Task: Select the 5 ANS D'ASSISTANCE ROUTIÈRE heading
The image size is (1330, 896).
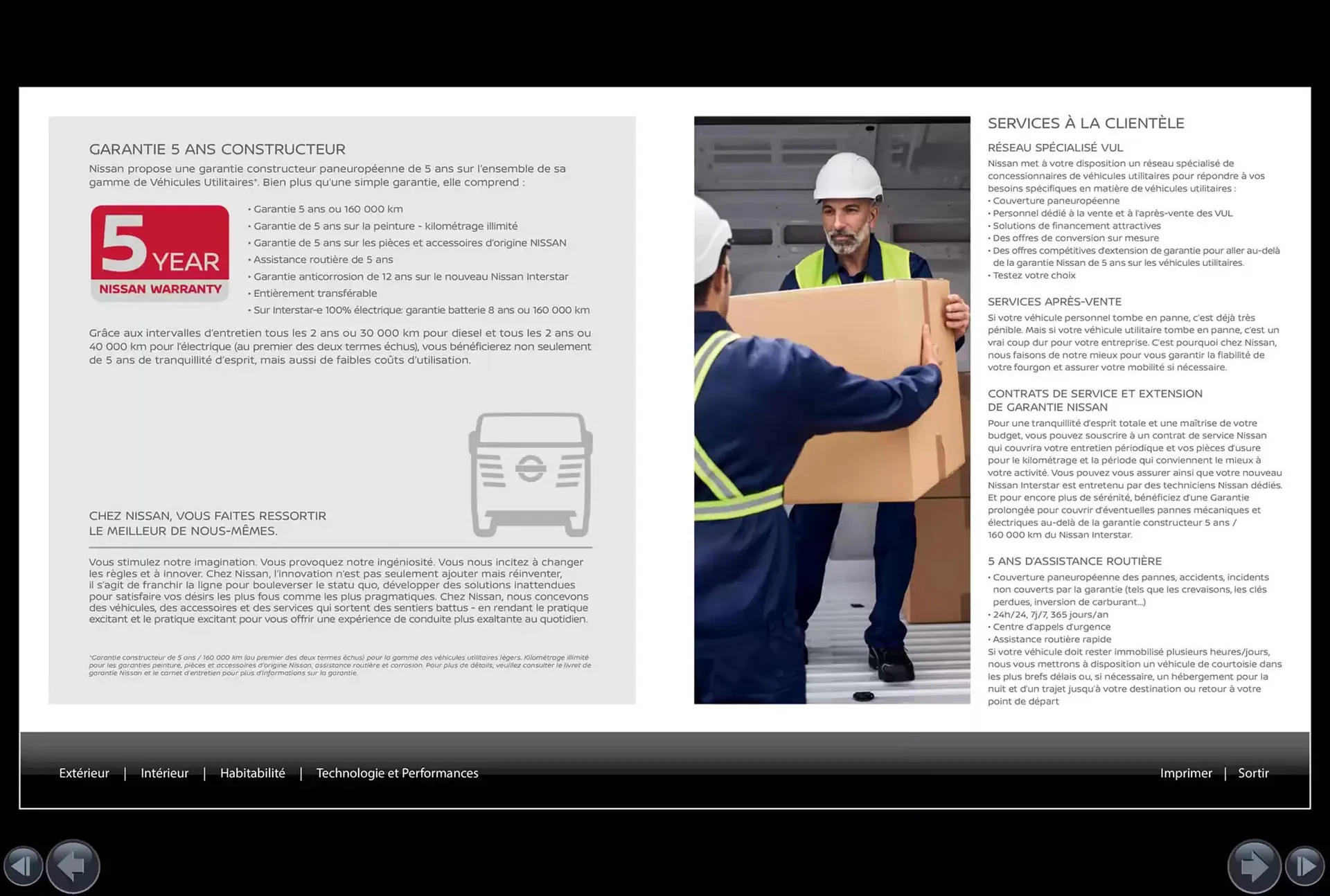Action: 1074,561
